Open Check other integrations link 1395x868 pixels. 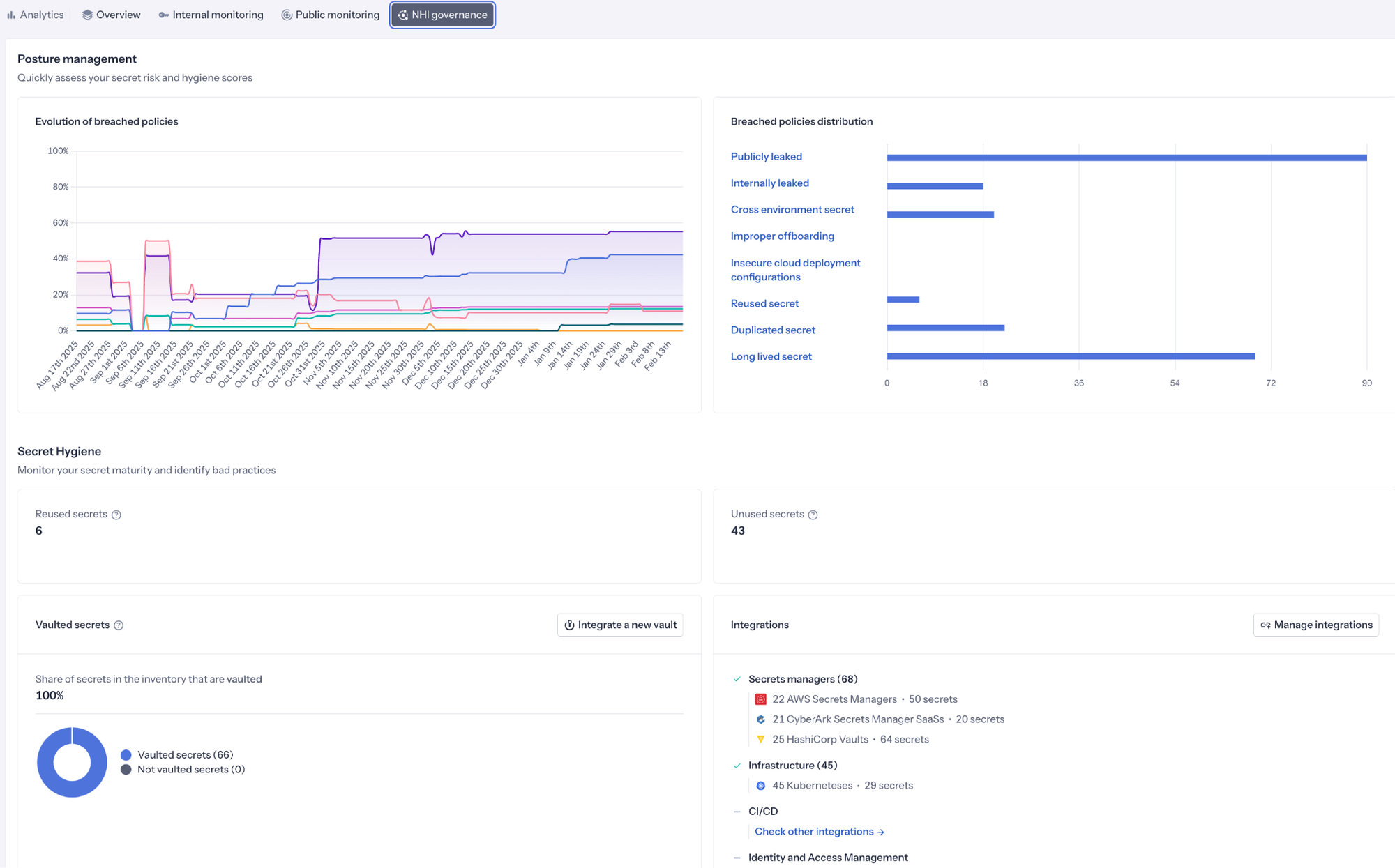click(x=819, y=831)
